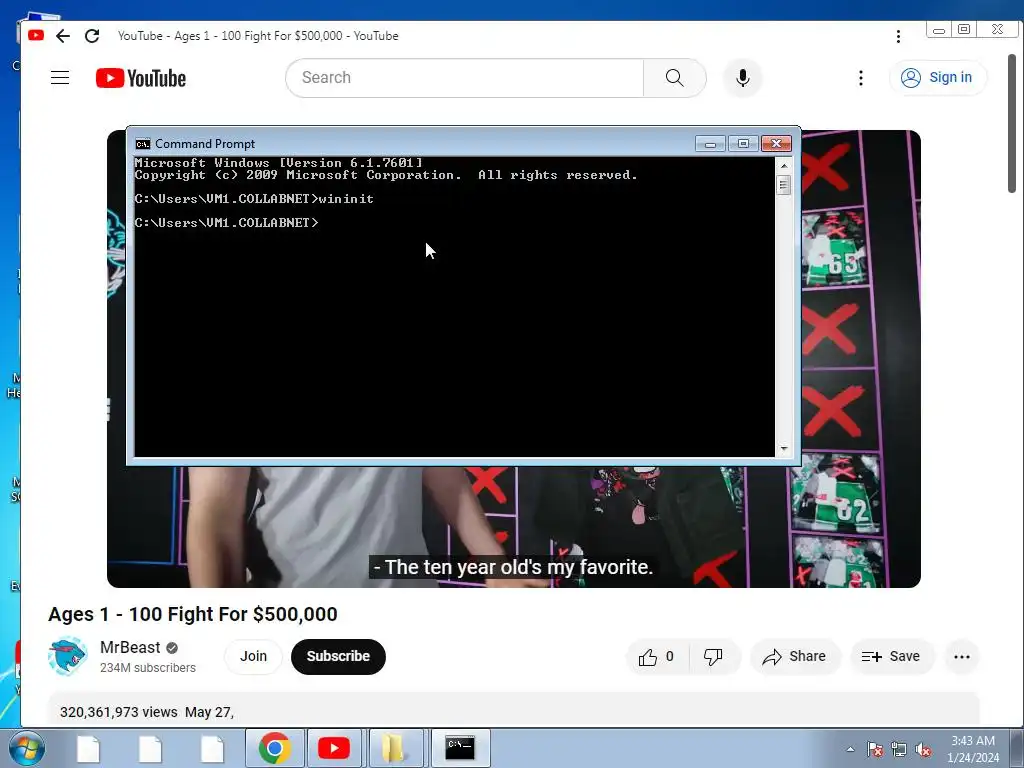The image size is (1024, 768).
Task: Focus the YouTube Search field
Action: click(464, 78)
